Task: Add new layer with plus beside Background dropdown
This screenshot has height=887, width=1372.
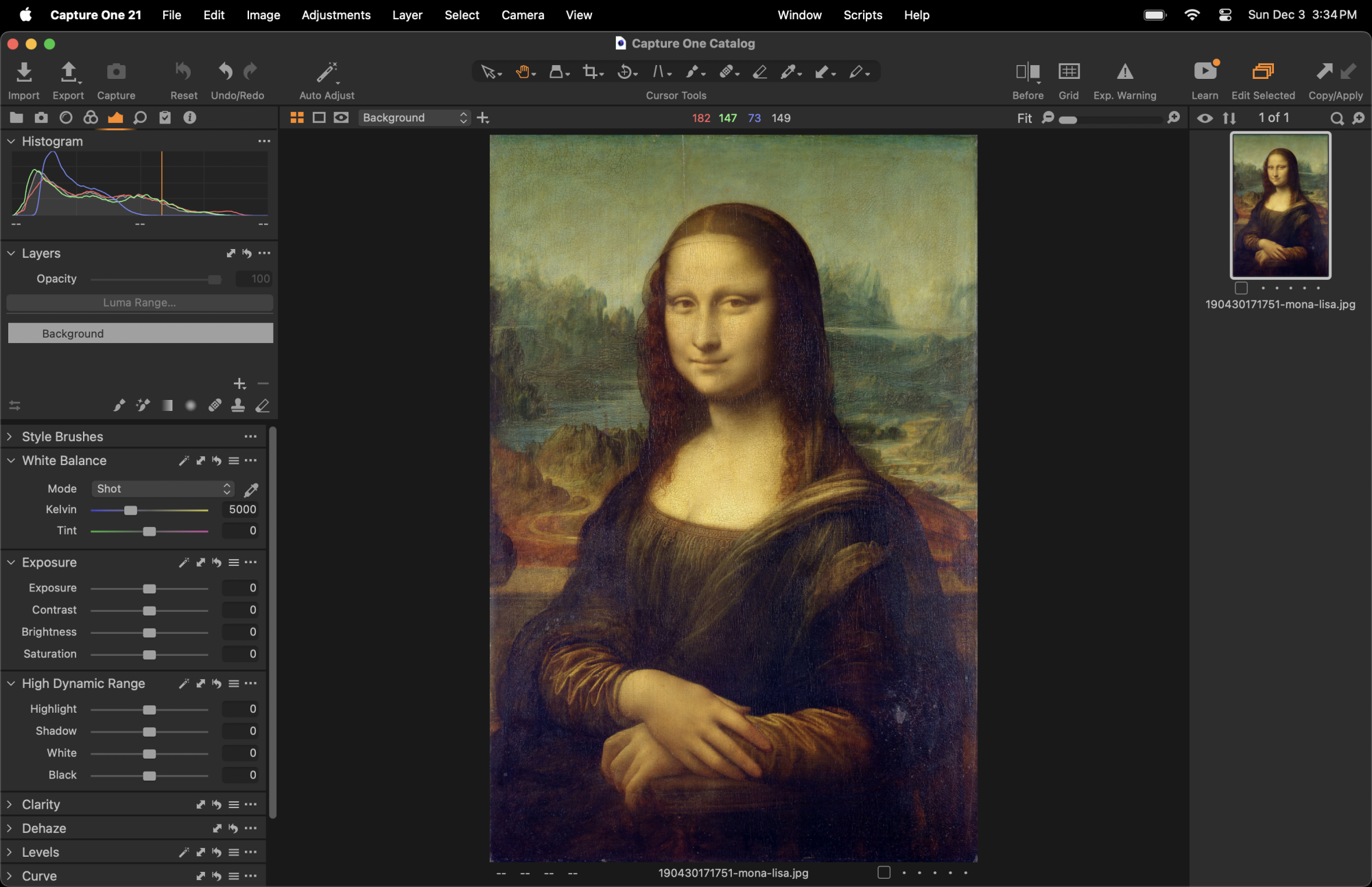Action: pyautogui.click(x=483, y=118)
